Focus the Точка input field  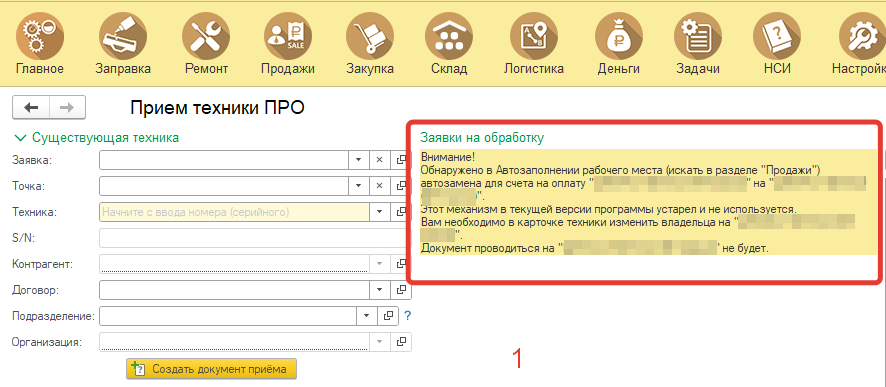[x=223, y=186]
